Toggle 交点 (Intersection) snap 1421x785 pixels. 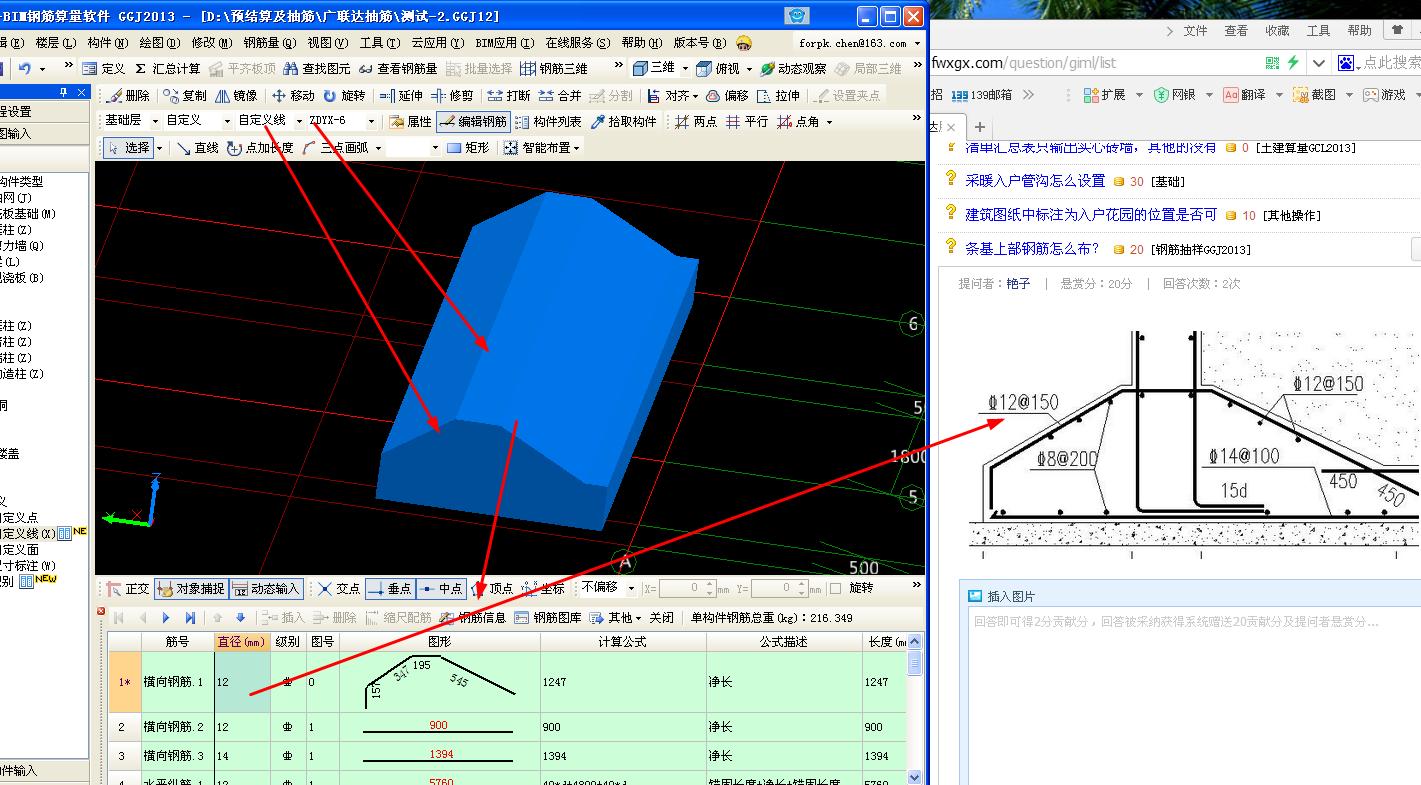pyautogui.click(x=339, y=589)
